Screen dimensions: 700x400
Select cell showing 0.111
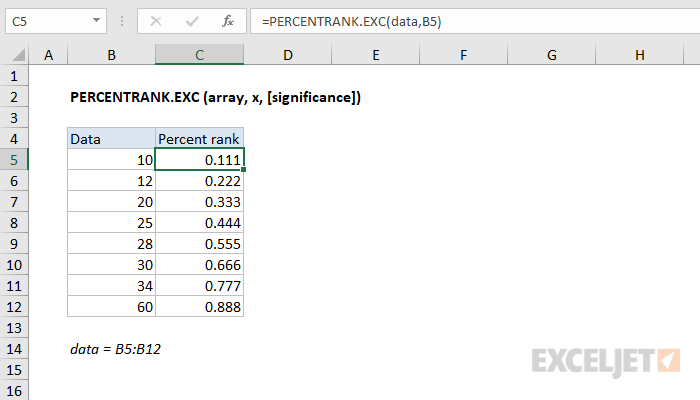(199, 160)
